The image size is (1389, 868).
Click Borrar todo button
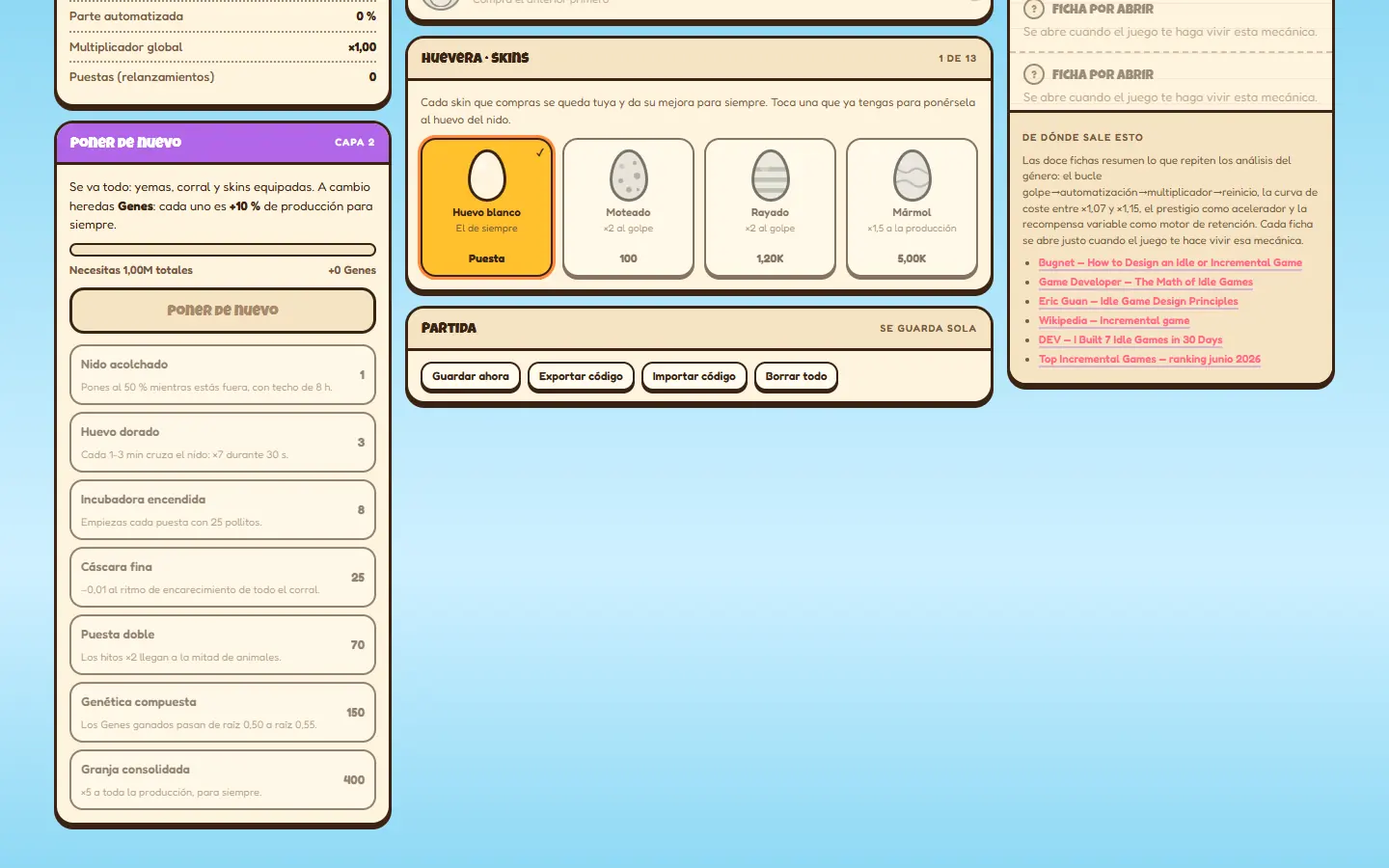click(796, 376)
